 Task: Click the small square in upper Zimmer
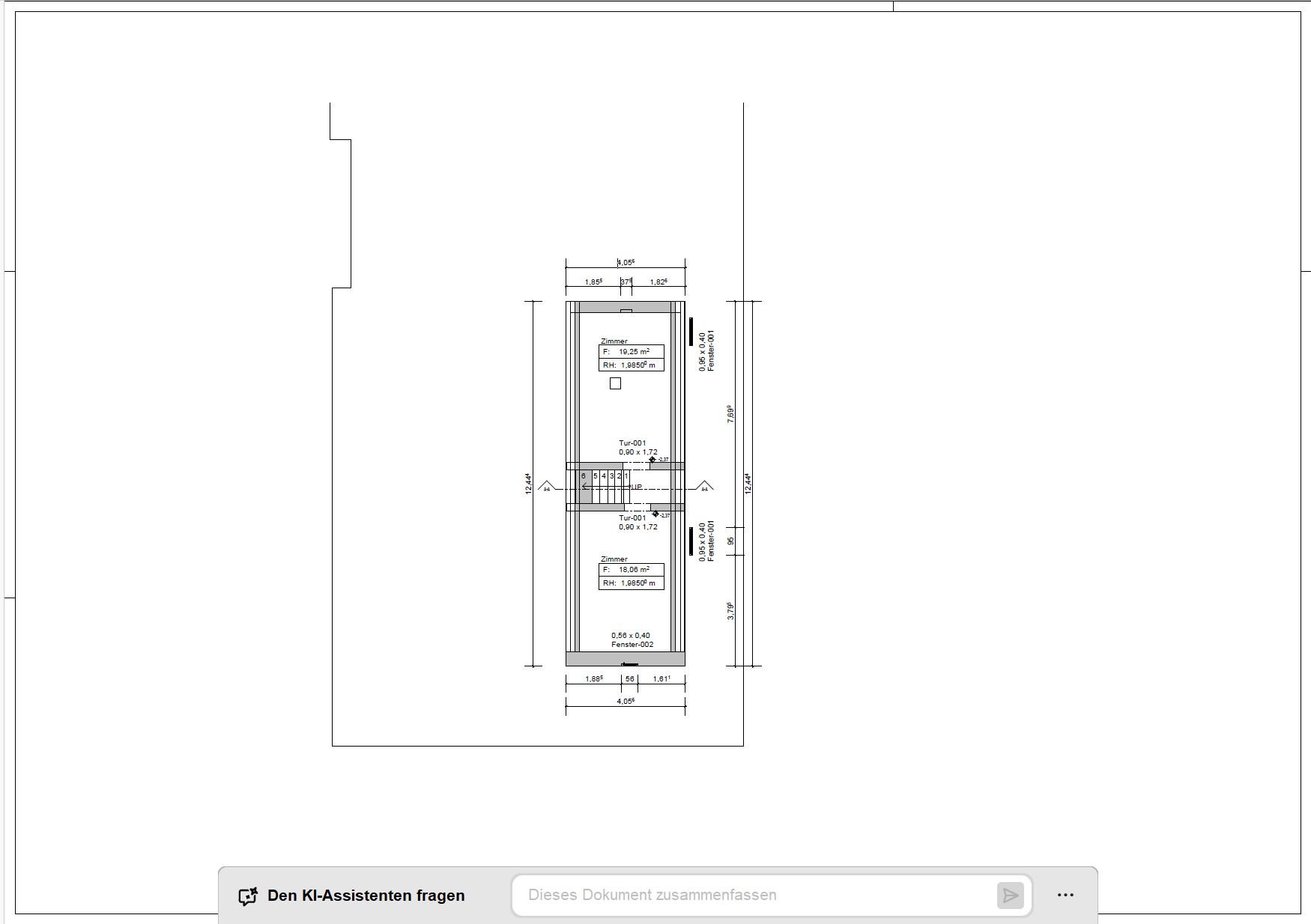point(615,383)
